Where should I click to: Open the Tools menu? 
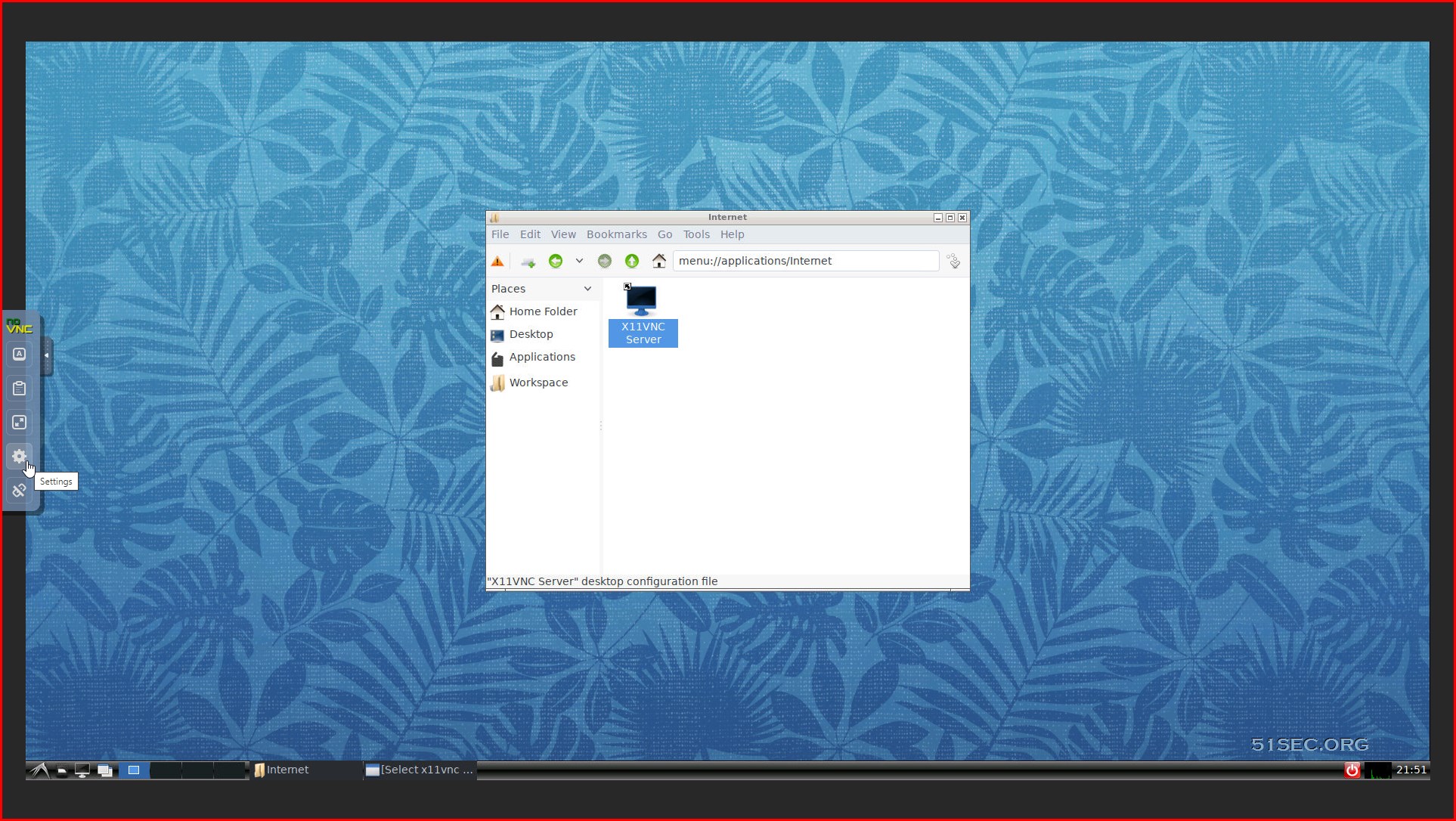click(696, 234)
